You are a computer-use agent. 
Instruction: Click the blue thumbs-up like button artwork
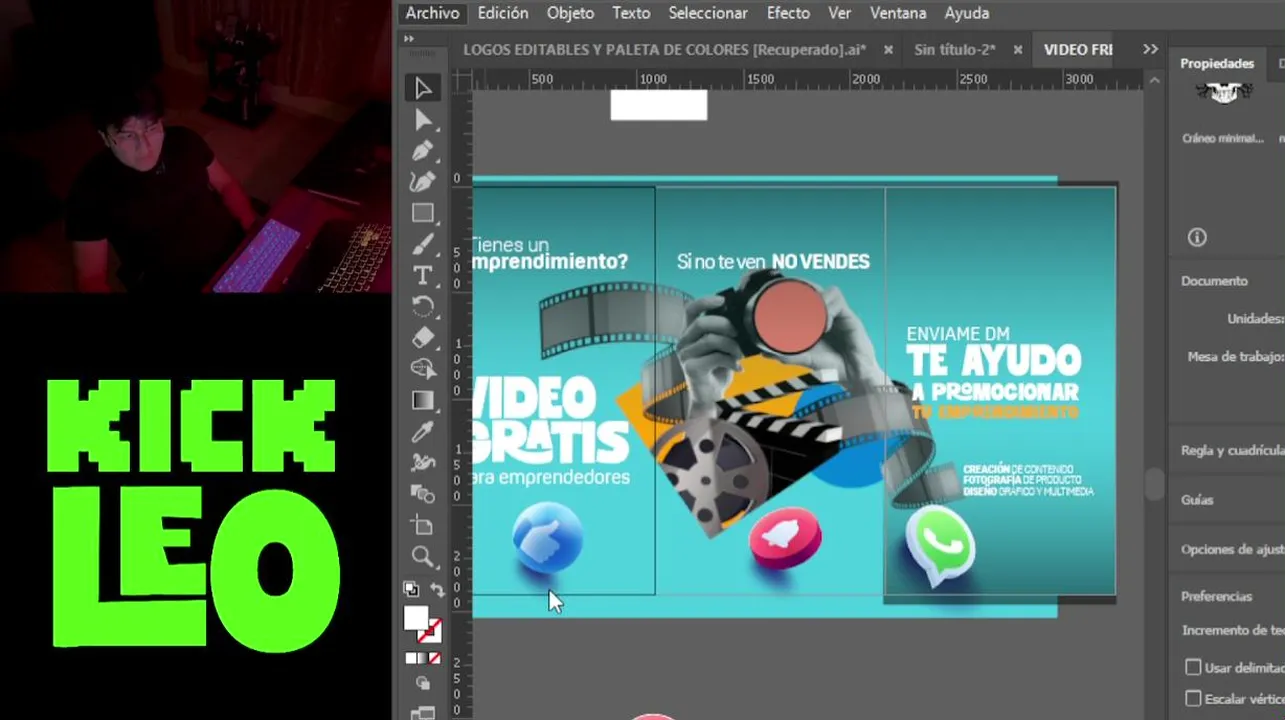[x=547, y=537]
